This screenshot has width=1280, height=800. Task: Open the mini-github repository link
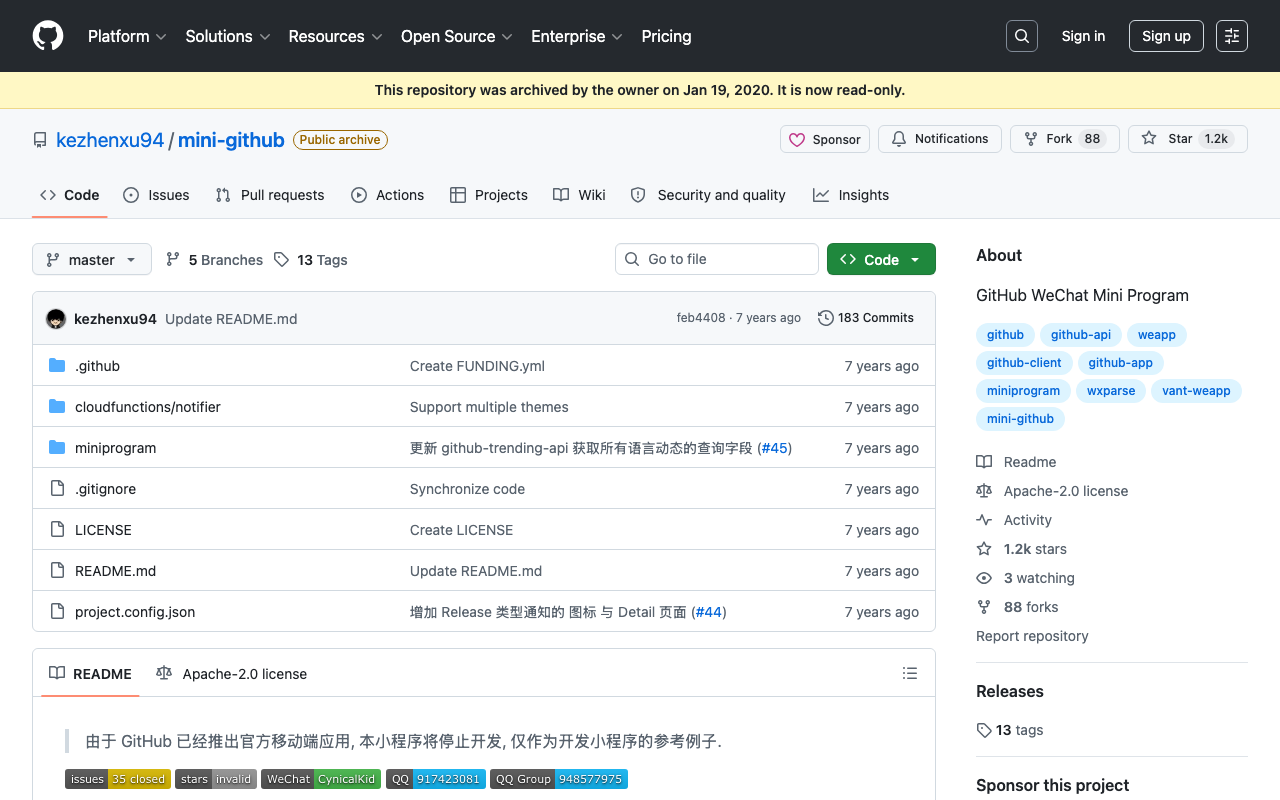(x=231, y=140)
